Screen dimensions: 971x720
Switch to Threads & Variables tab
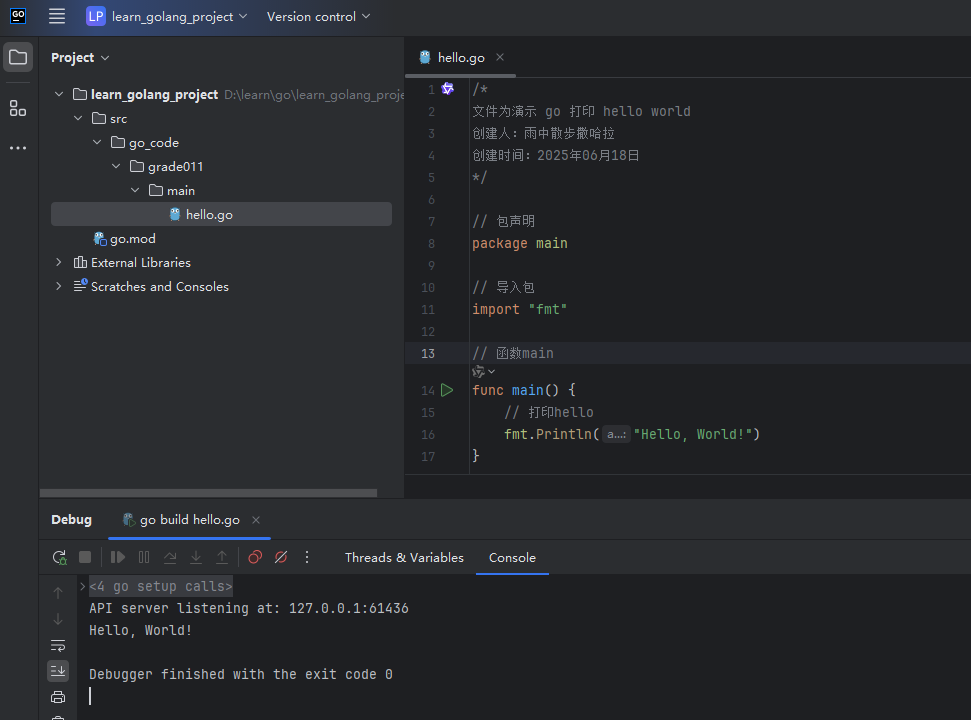pyautogui.click(x=404, y=558)
